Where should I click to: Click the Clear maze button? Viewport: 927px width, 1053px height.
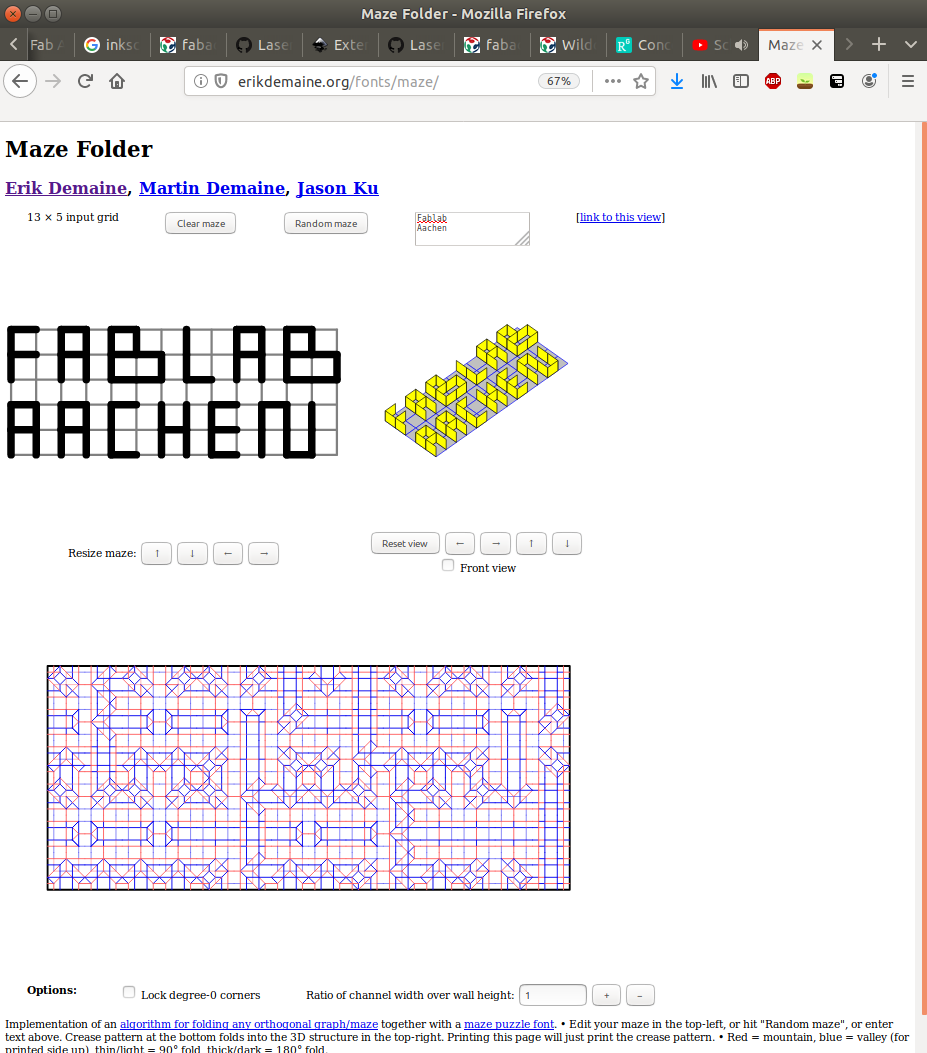(x=200, y=224)
